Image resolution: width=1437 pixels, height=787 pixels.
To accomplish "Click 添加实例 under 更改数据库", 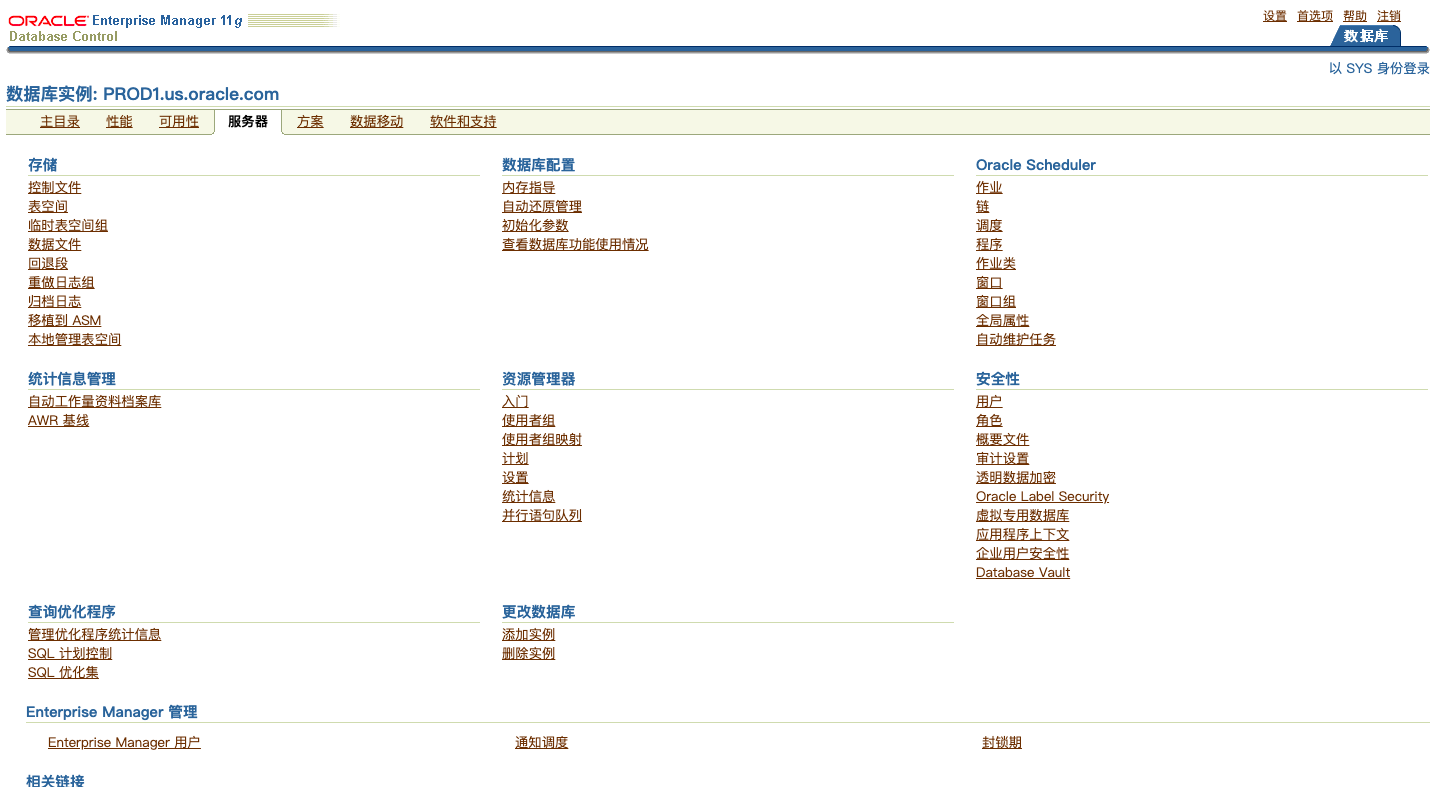I will [x=529, y=634].
